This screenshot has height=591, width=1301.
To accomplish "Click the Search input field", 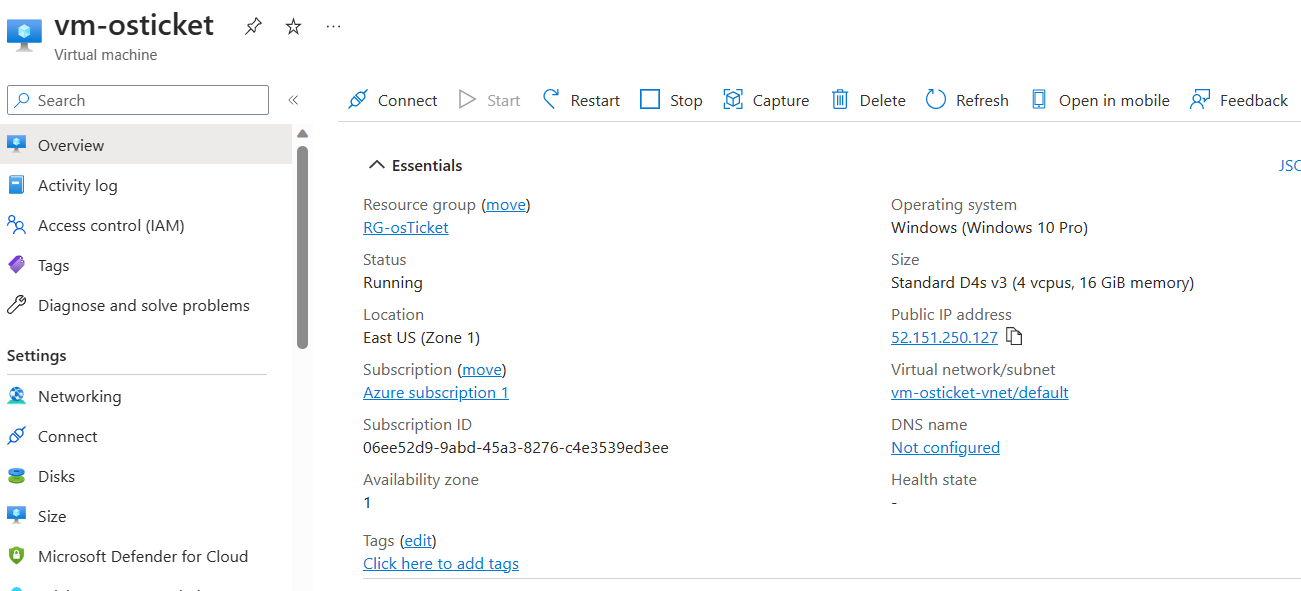I will (137, 100).
